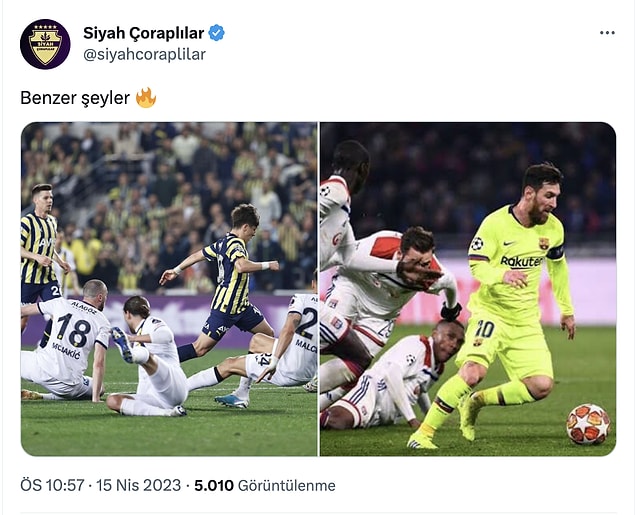This screenshot has width=635, height=515.
Task: Open the three-dot more options menu
Action: 607,33
